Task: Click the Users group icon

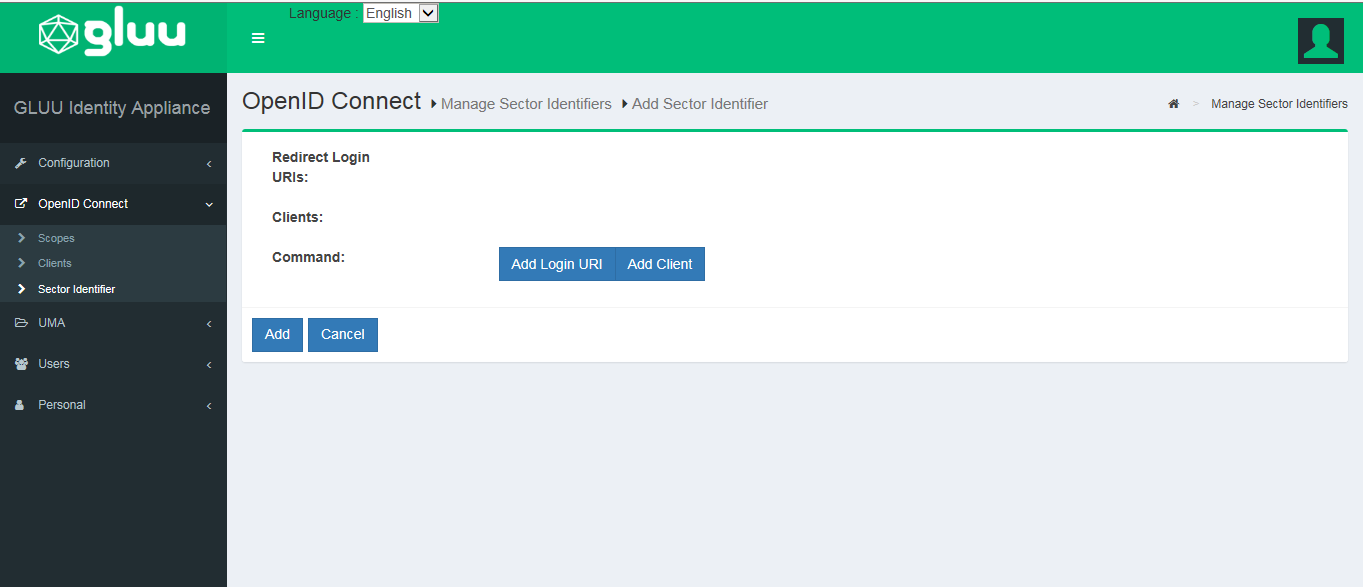Action: pyautogui.click(x=21, y=364)
